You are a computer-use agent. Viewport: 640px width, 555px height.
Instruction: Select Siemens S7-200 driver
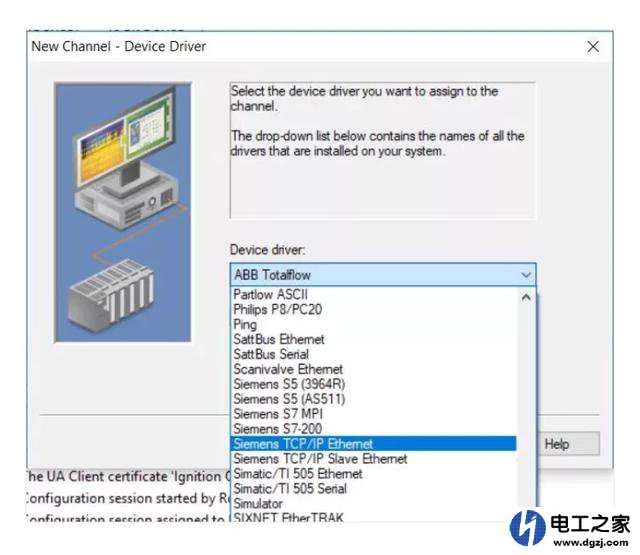(373, 429)
